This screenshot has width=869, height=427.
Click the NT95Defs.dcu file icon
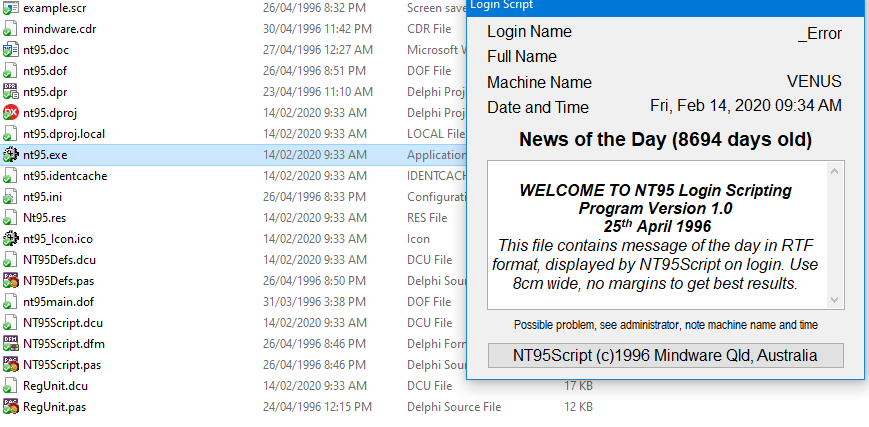click(x=11, y=260)
